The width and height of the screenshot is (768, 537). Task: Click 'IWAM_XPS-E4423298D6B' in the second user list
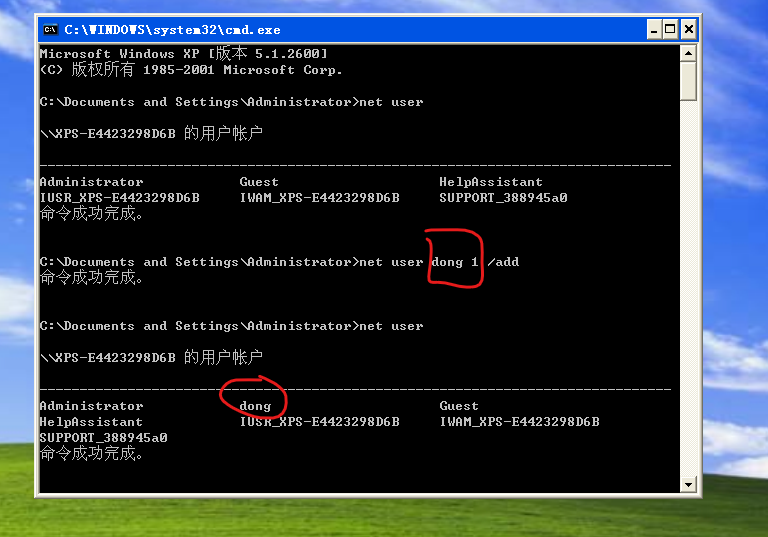click(x=519, y=421)
